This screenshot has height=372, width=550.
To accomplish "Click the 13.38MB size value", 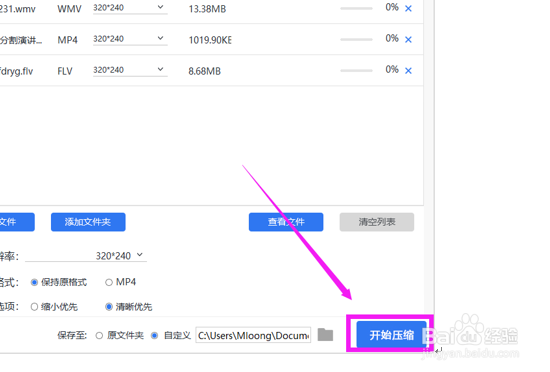I will pos(207,9).
